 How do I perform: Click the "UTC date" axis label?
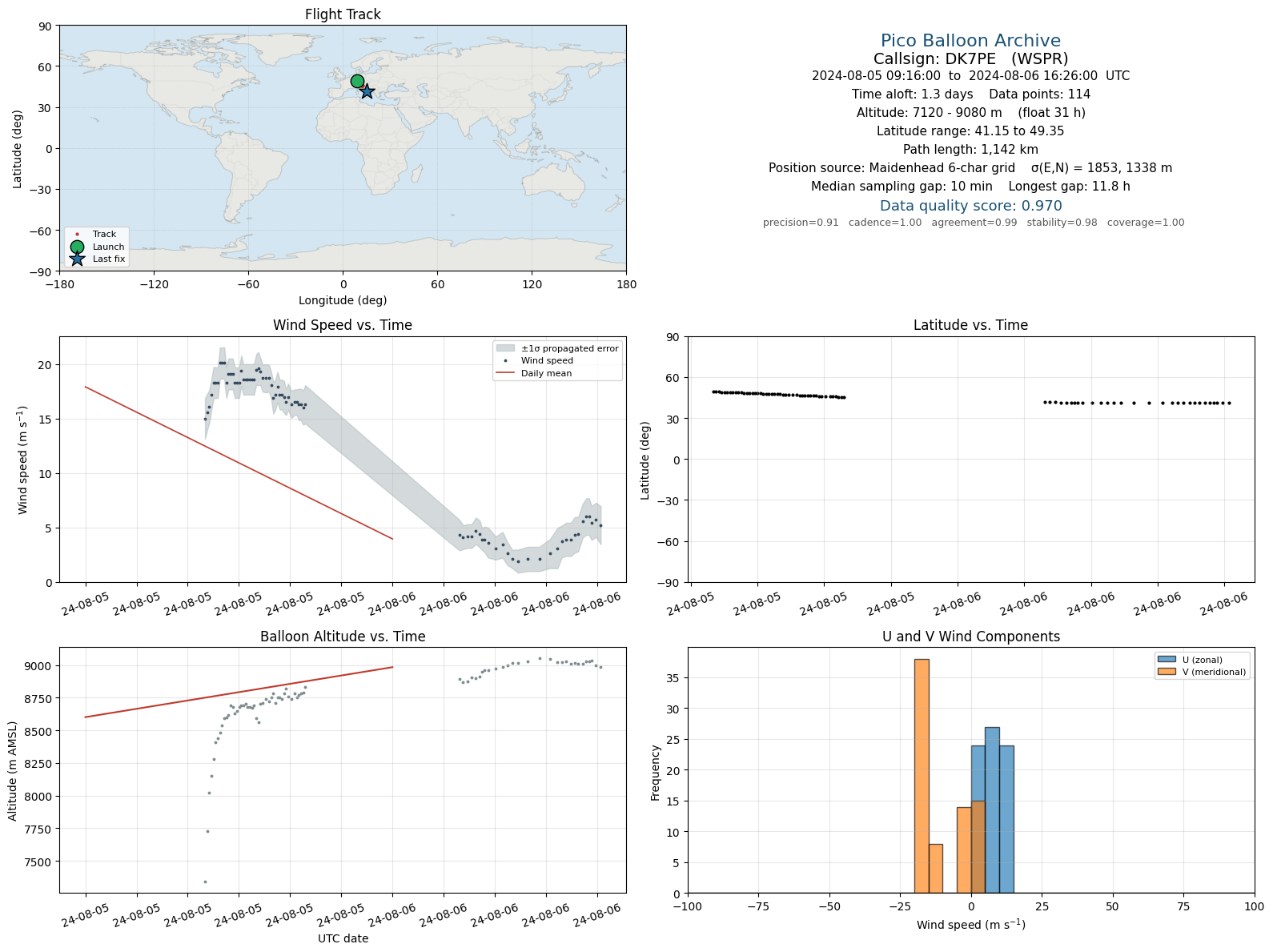[x=343, y=938]
